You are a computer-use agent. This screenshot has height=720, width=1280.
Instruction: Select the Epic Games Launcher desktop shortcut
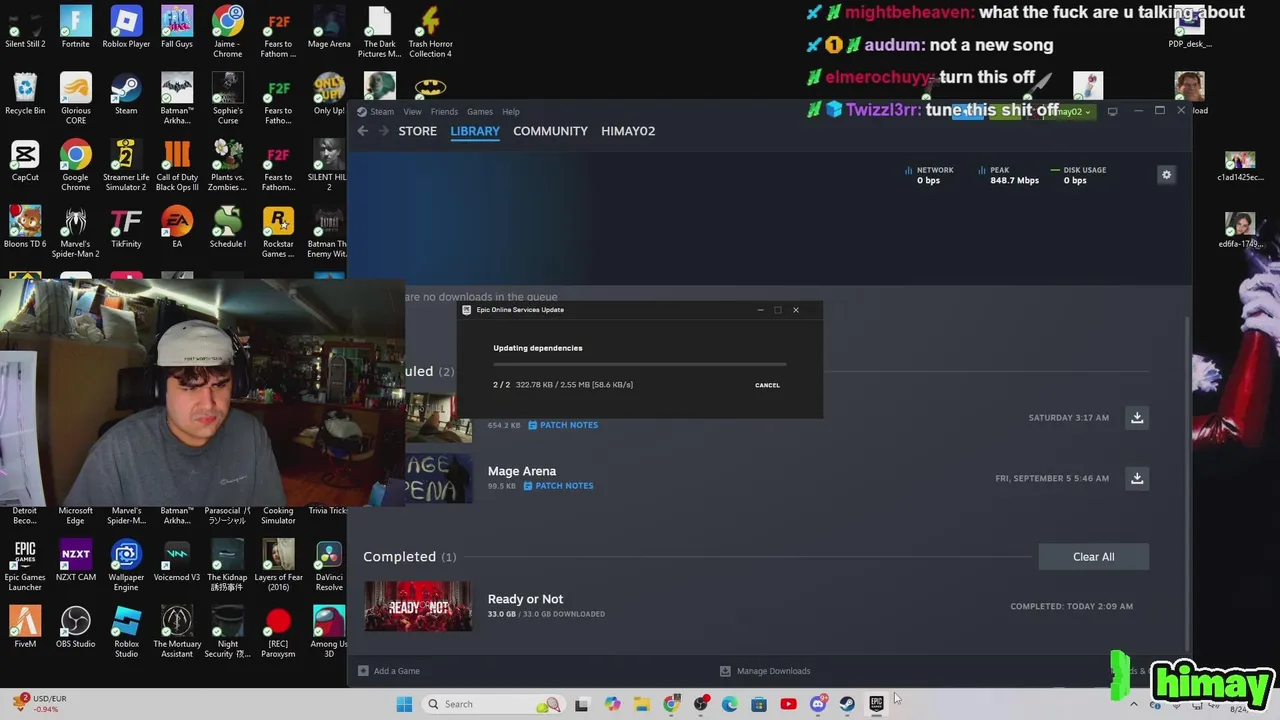point(25,565)
